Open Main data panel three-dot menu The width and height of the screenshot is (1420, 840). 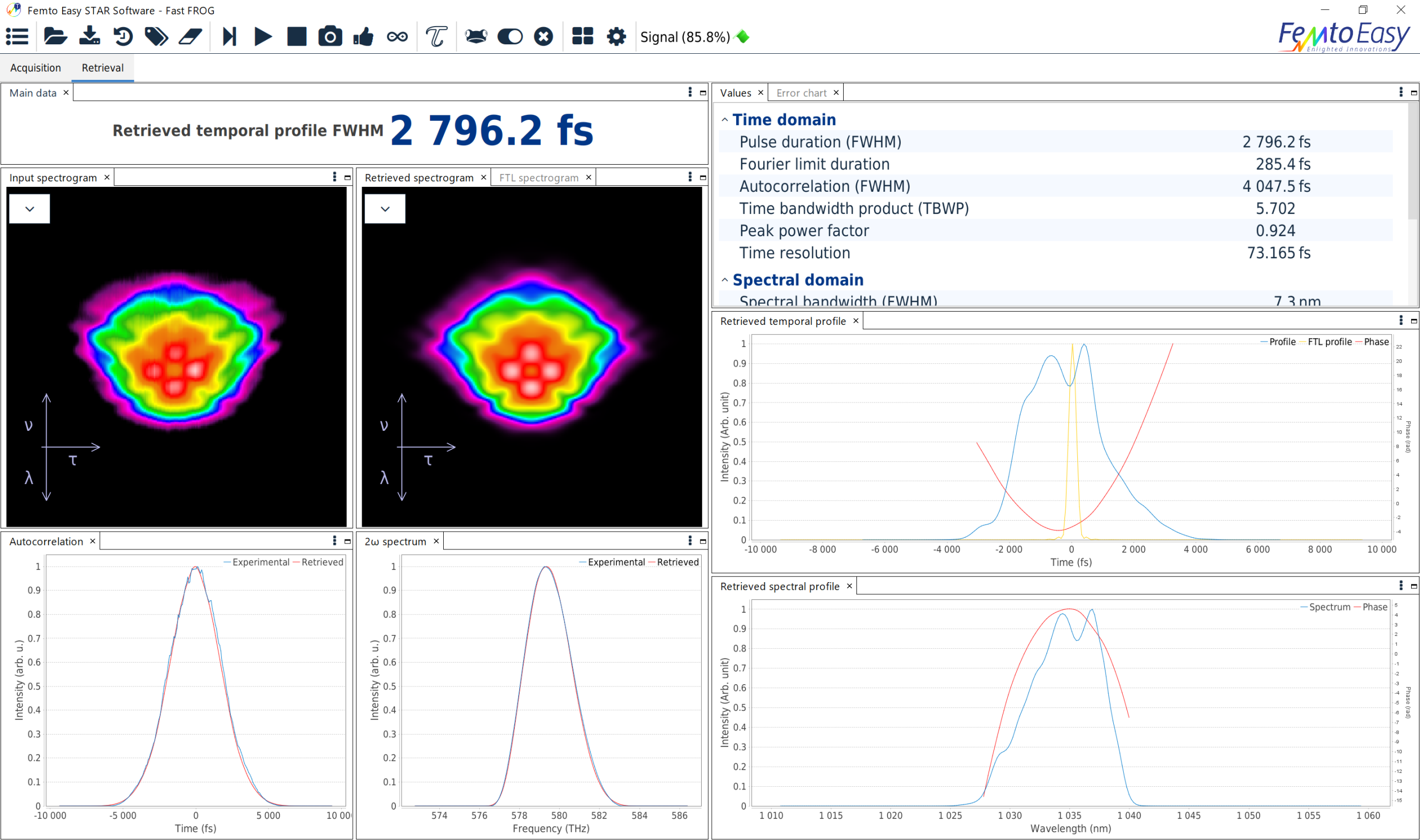[x=689, y=92]
